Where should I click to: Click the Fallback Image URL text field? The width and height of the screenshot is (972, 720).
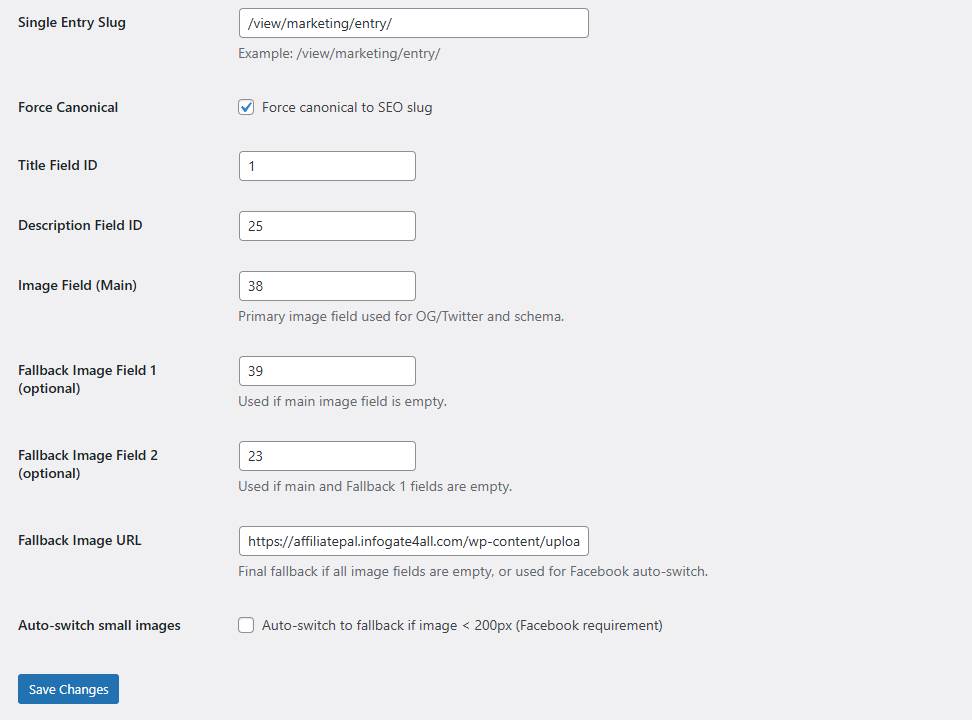point(413,541)
